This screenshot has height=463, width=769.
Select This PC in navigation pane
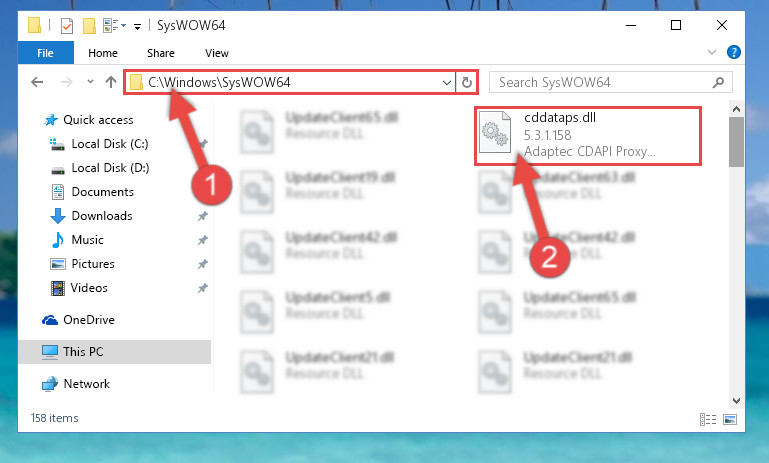tap(115, 352)
